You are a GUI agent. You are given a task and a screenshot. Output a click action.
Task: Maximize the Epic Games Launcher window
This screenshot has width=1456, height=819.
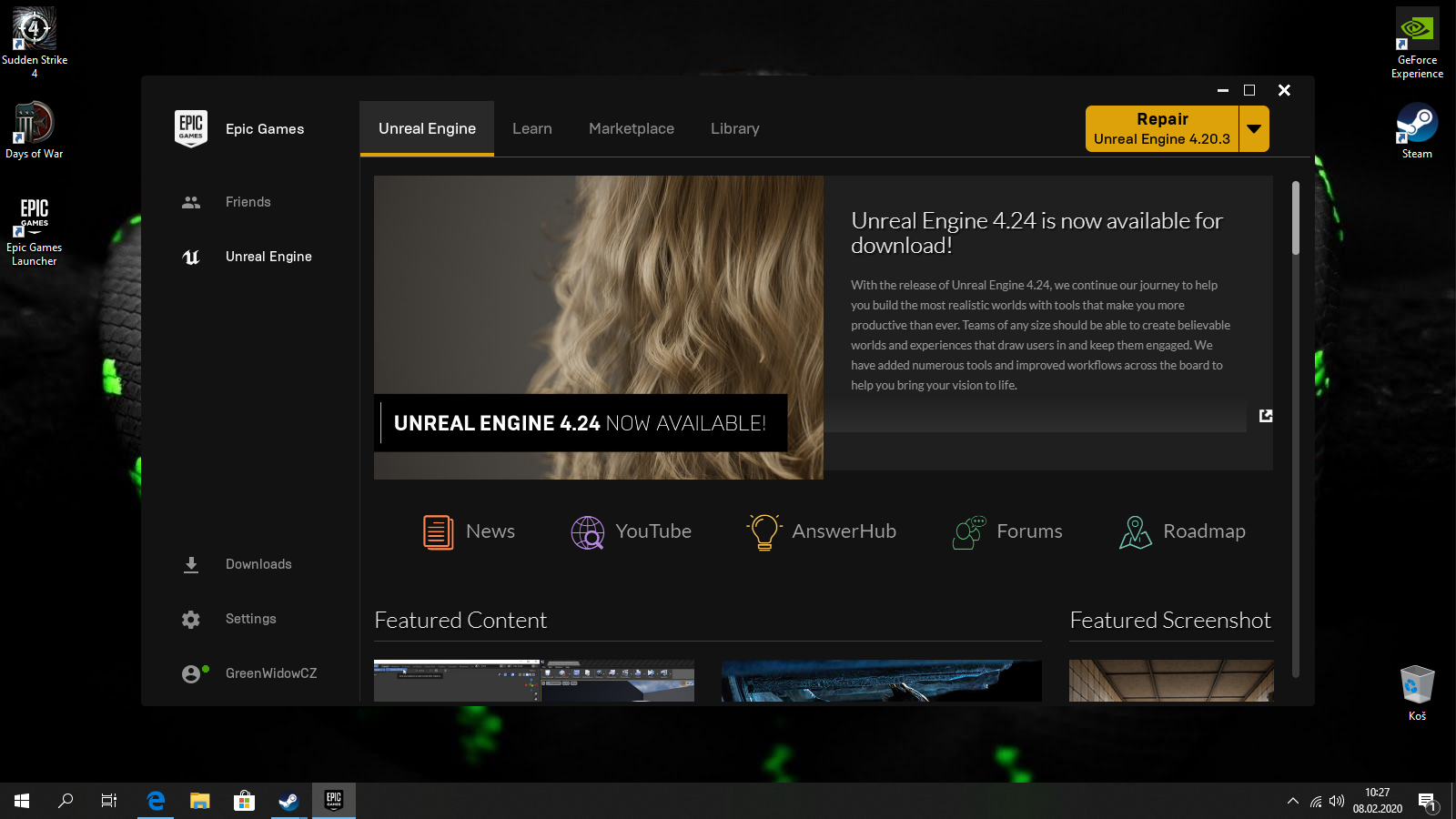[1249, 90]
